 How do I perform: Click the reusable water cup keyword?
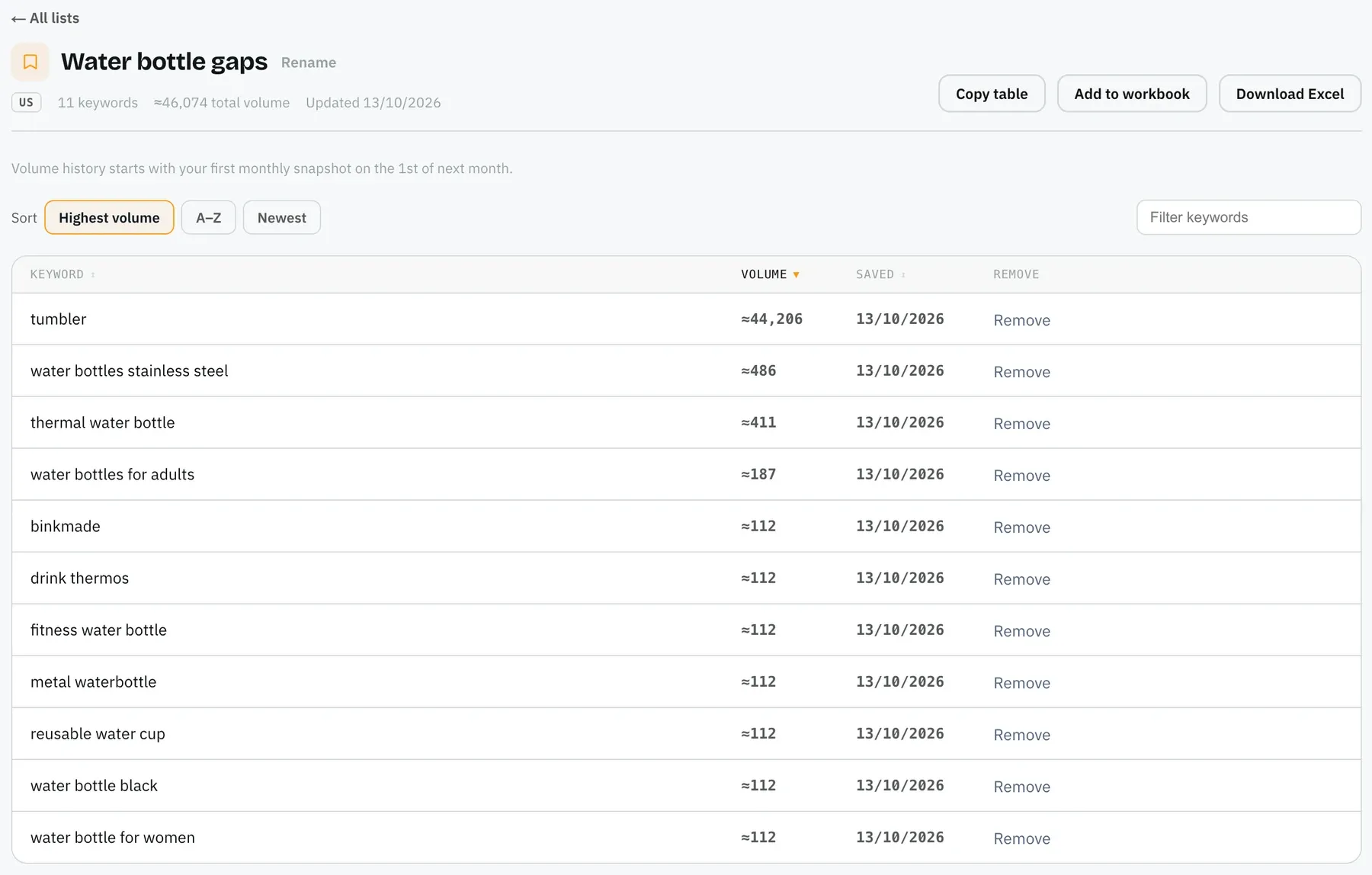(x=98, y=734)
